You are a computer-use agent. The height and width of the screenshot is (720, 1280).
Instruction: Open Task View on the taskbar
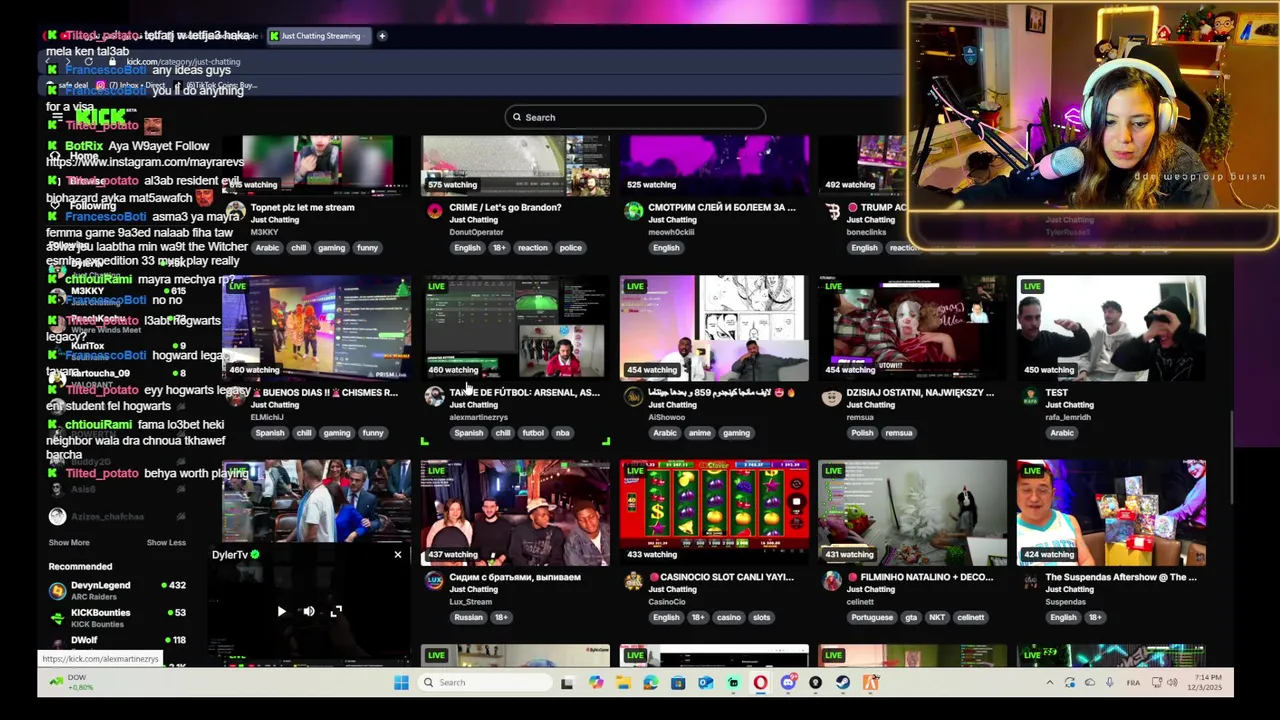(567, 682)
